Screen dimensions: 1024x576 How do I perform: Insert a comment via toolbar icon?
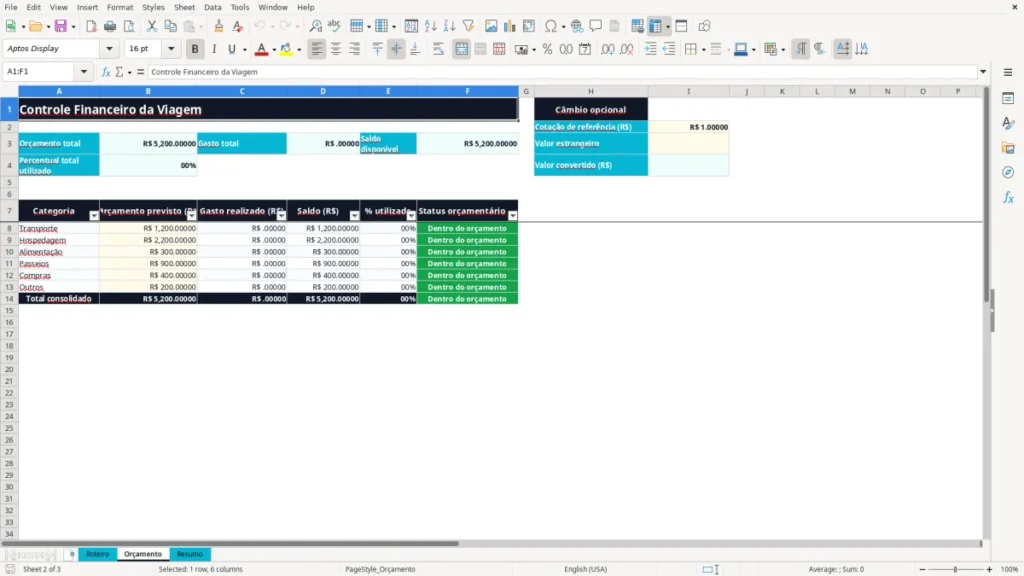pos(596,26)
